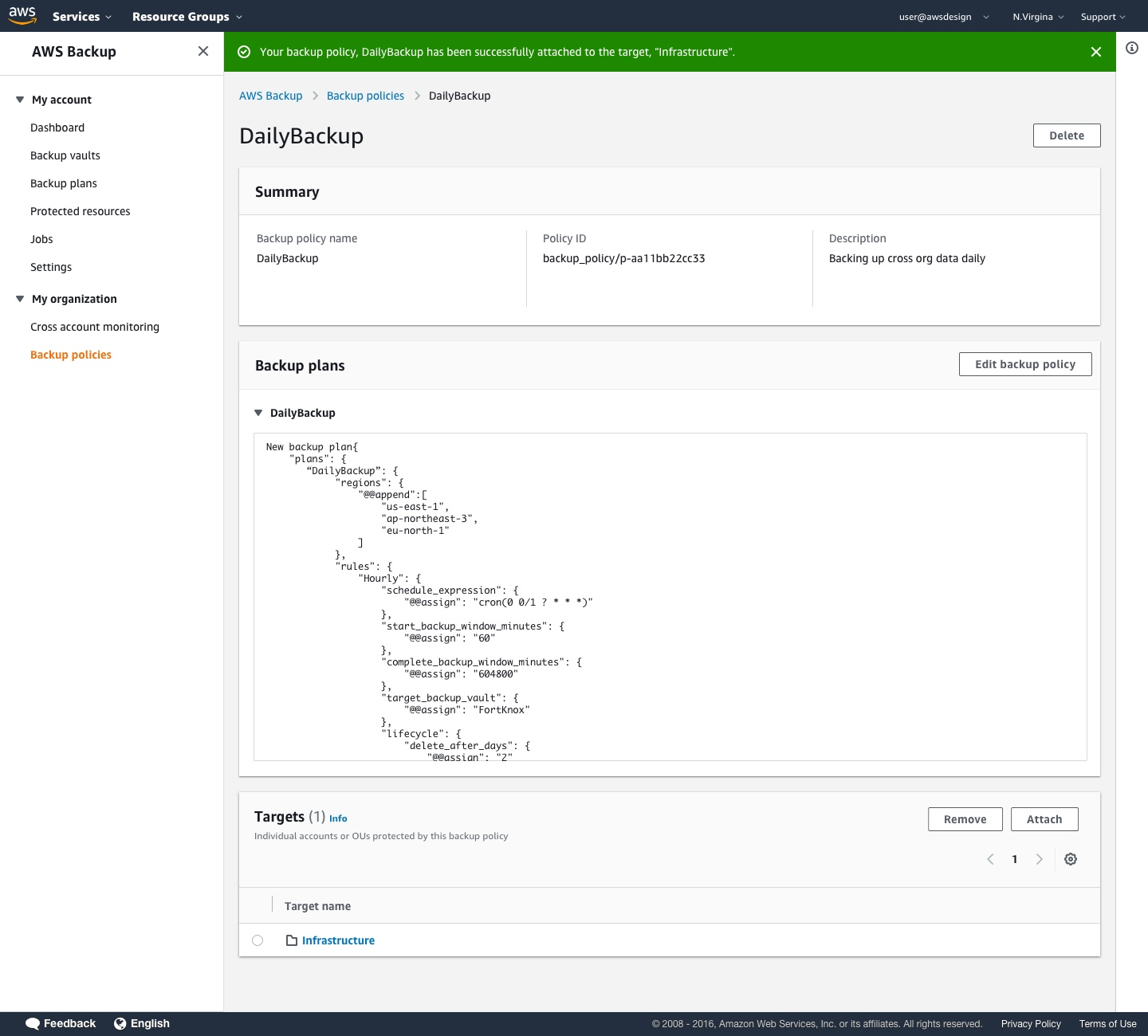Open the Support dropdown menu
1148x1036 pixels.
click(x=1103, y=17)
